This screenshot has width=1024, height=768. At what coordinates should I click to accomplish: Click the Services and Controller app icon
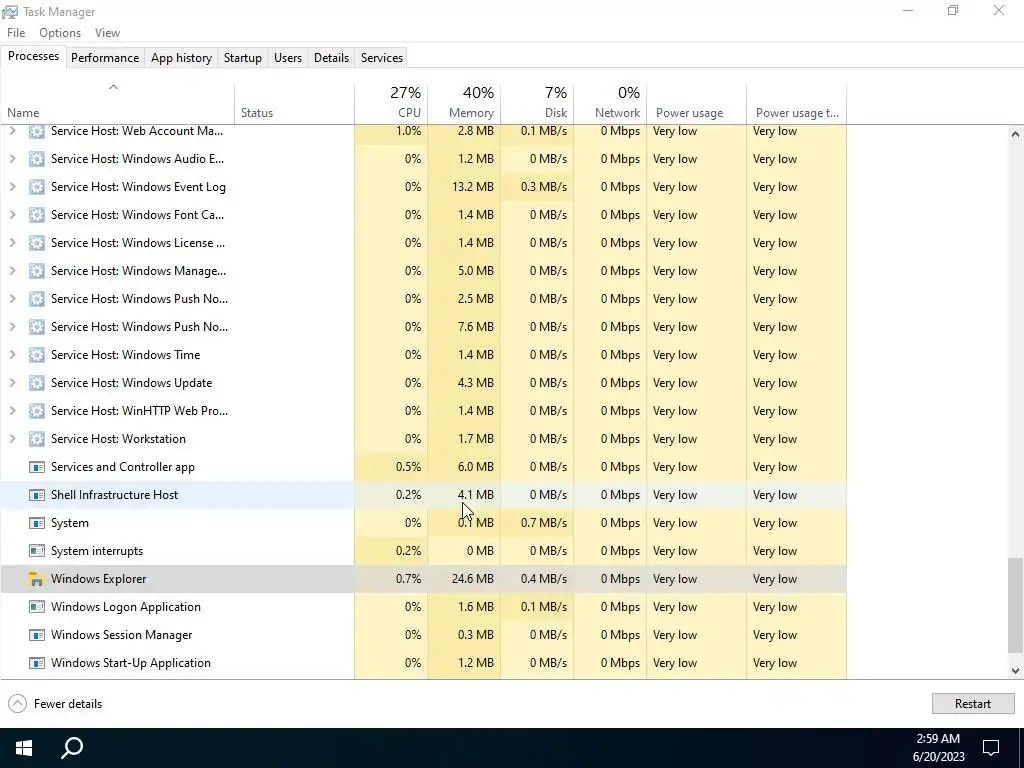click(x=37, y=467)
